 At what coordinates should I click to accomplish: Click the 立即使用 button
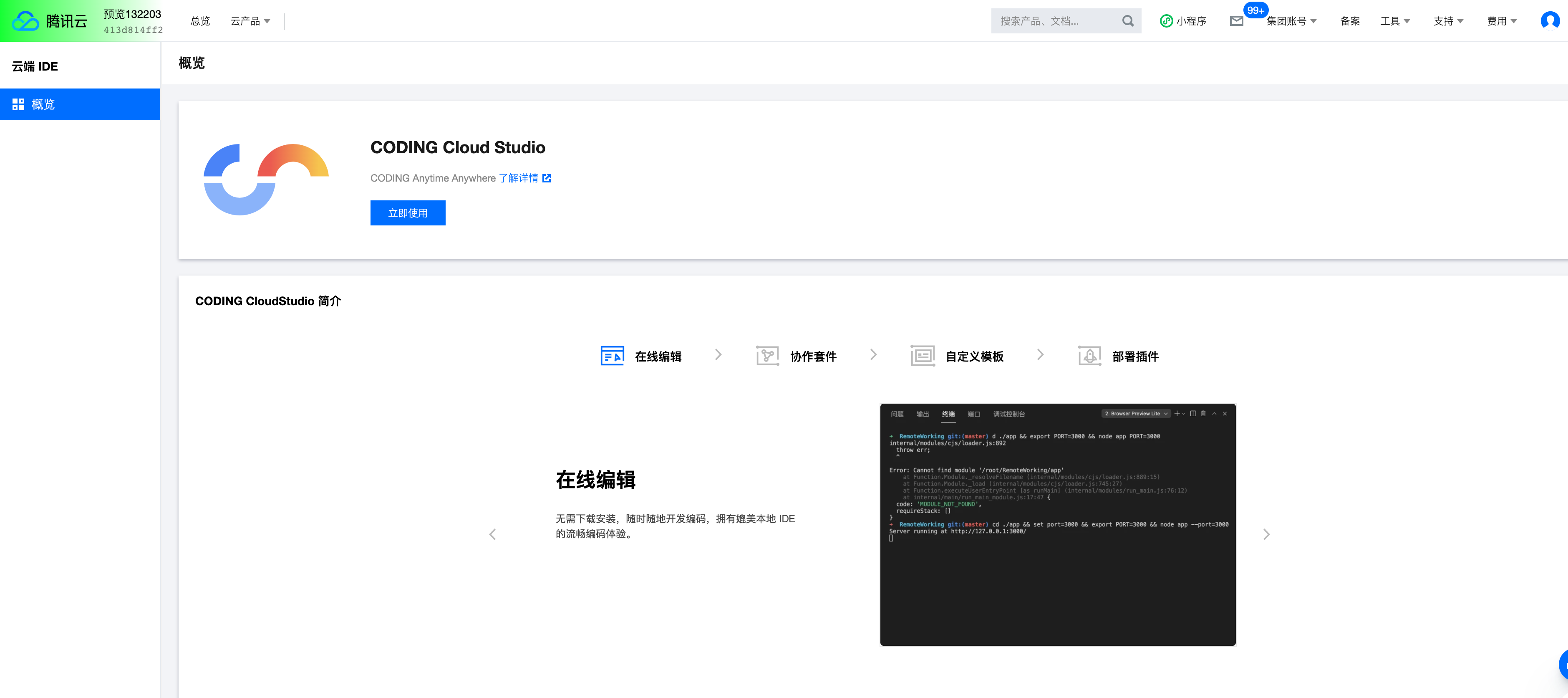(408, 212)
